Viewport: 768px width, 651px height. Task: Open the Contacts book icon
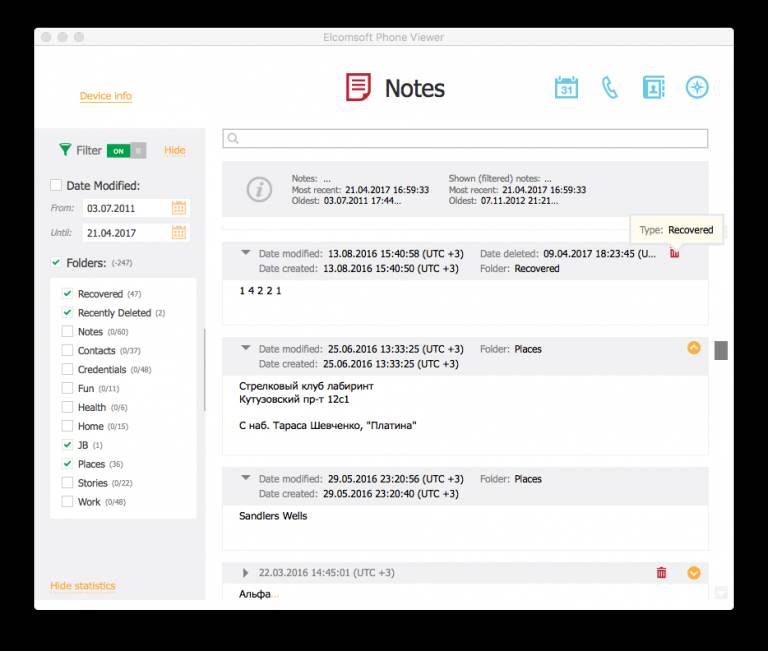[x=653, y=87]
